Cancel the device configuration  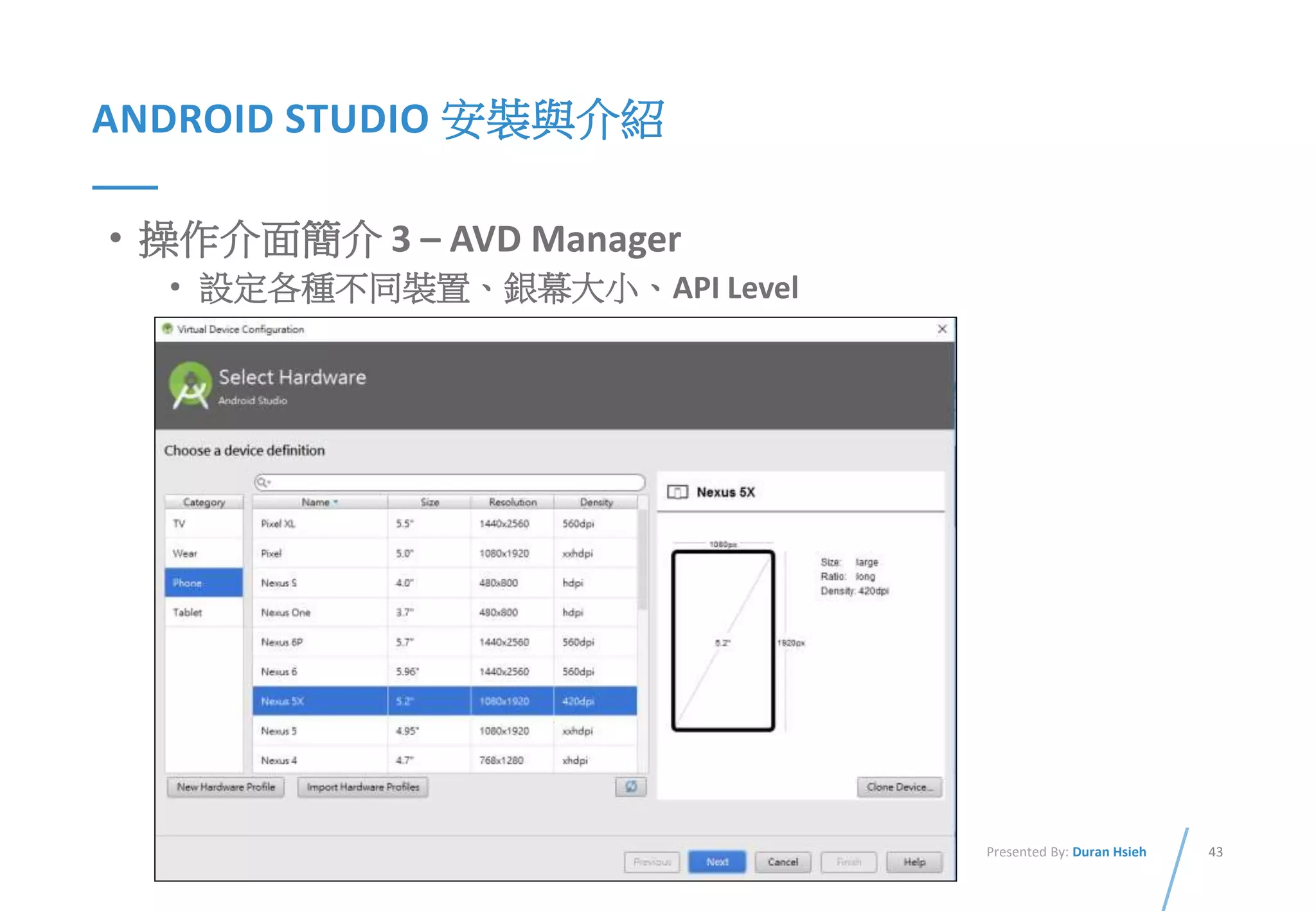(783, 862)
